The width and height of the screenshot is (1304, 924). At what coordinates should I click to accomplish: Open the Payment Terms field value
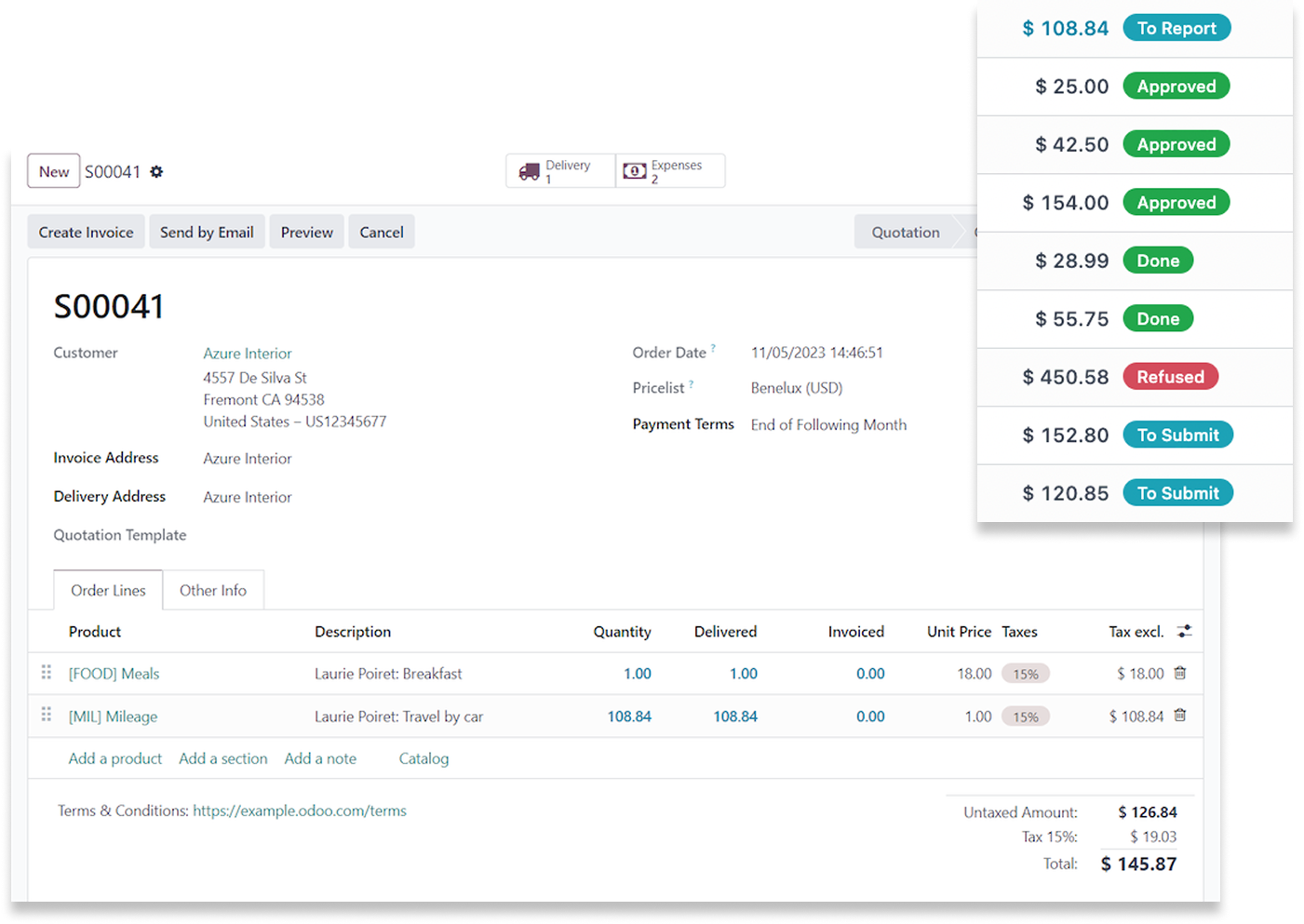point(828,425)
